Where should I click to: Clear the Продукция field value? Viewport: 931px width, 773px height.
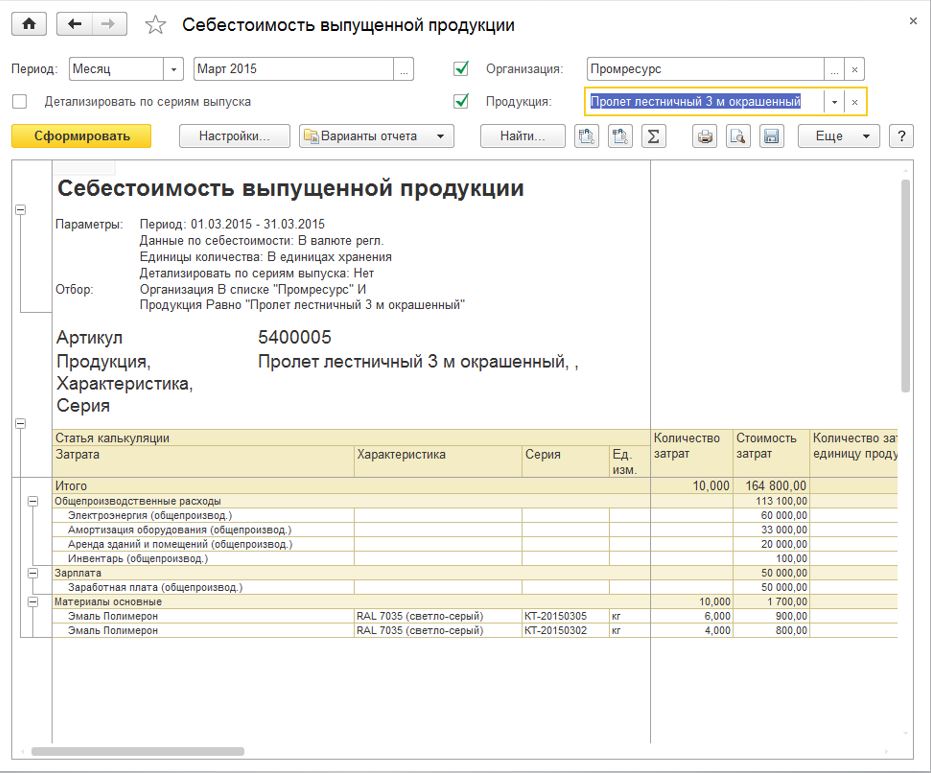pos(854,102)
